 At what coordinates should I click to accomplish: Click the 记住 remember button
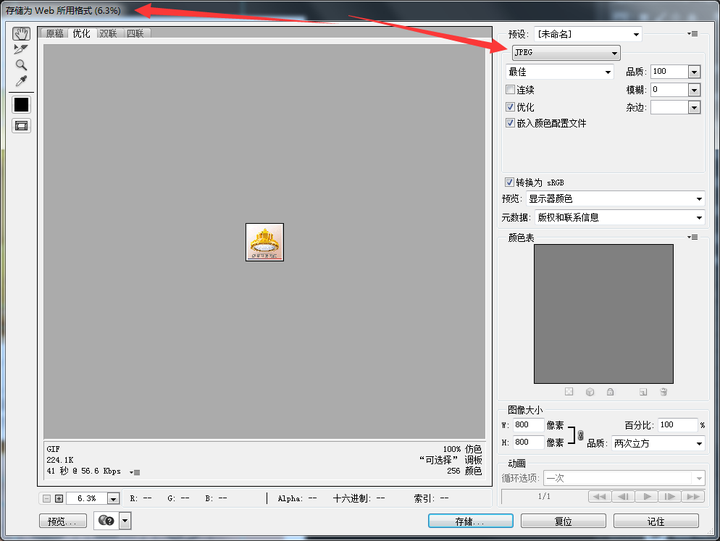point(656,521)
